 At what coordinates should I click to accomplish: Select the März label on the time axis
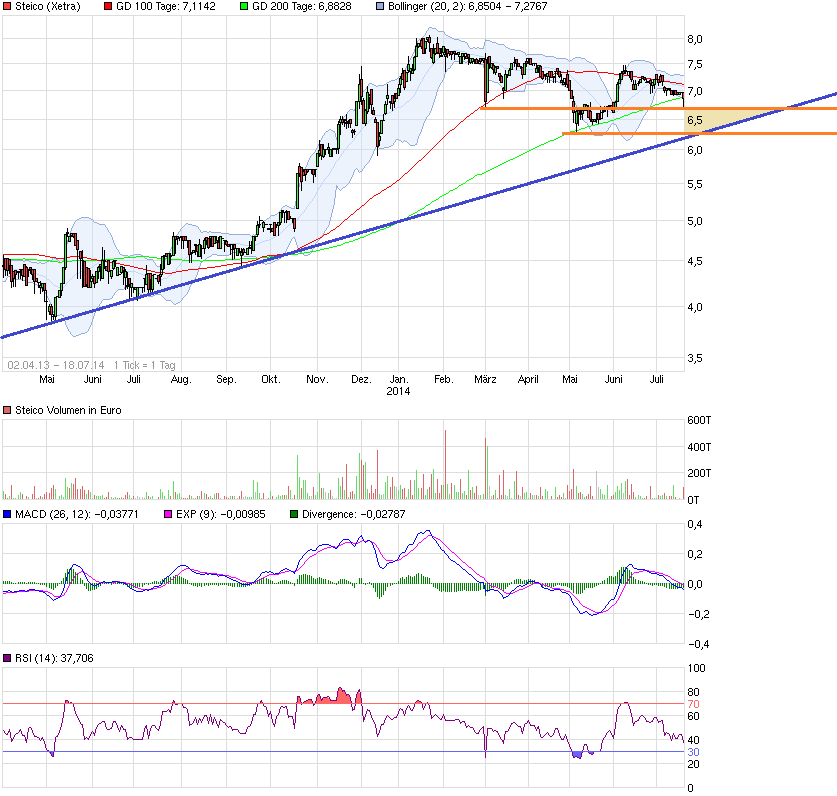[x=486, y=379]
